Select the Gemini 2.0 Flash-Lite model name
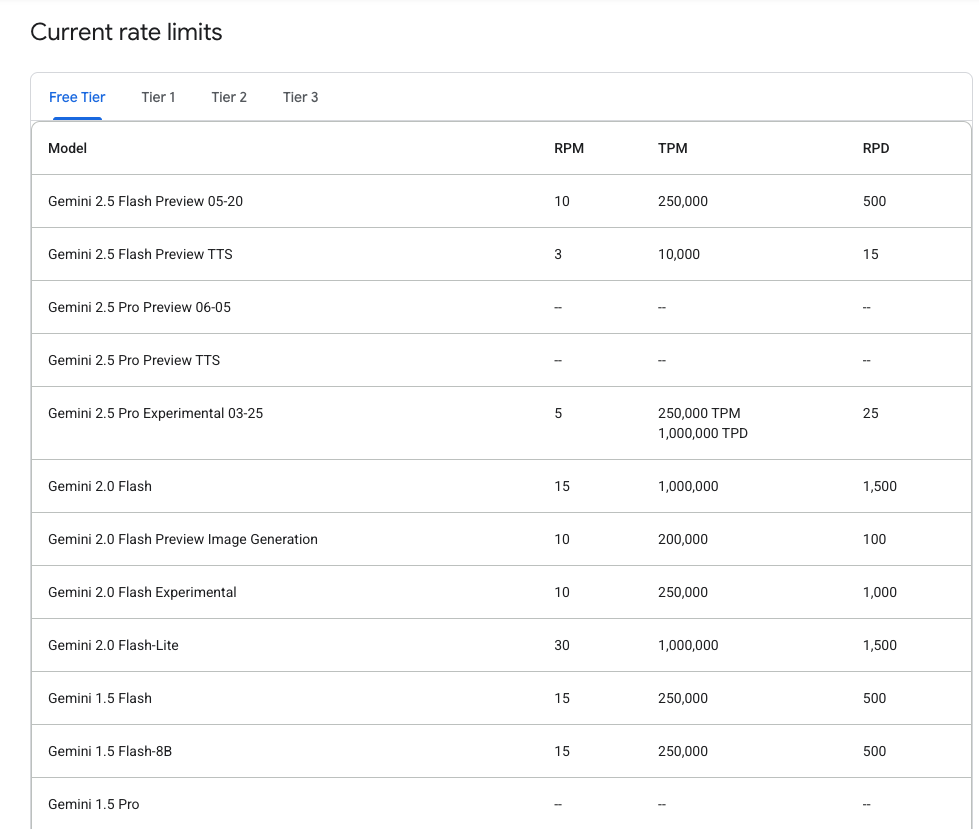This screenshot has height=829, width=979. 113,645
